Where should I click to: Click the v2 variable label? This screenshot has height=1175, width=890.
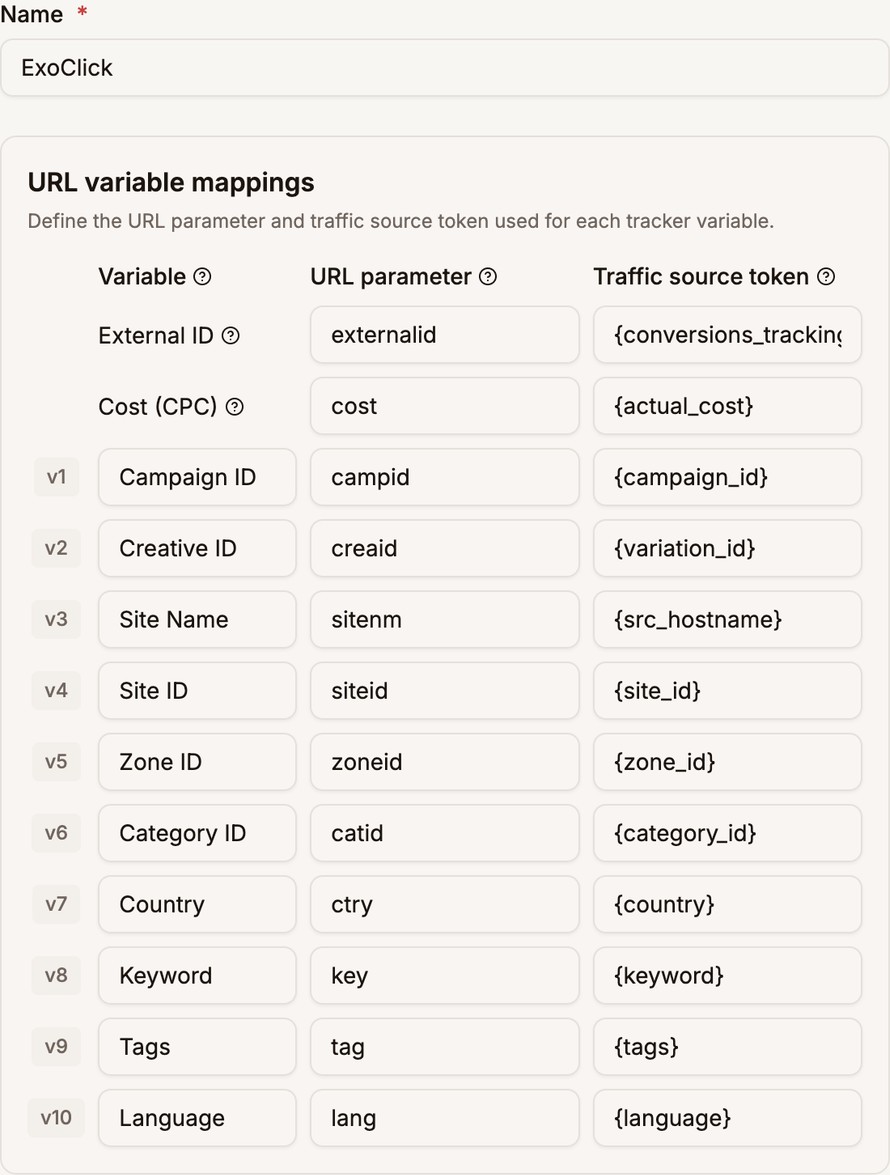[x=56, y=548]
